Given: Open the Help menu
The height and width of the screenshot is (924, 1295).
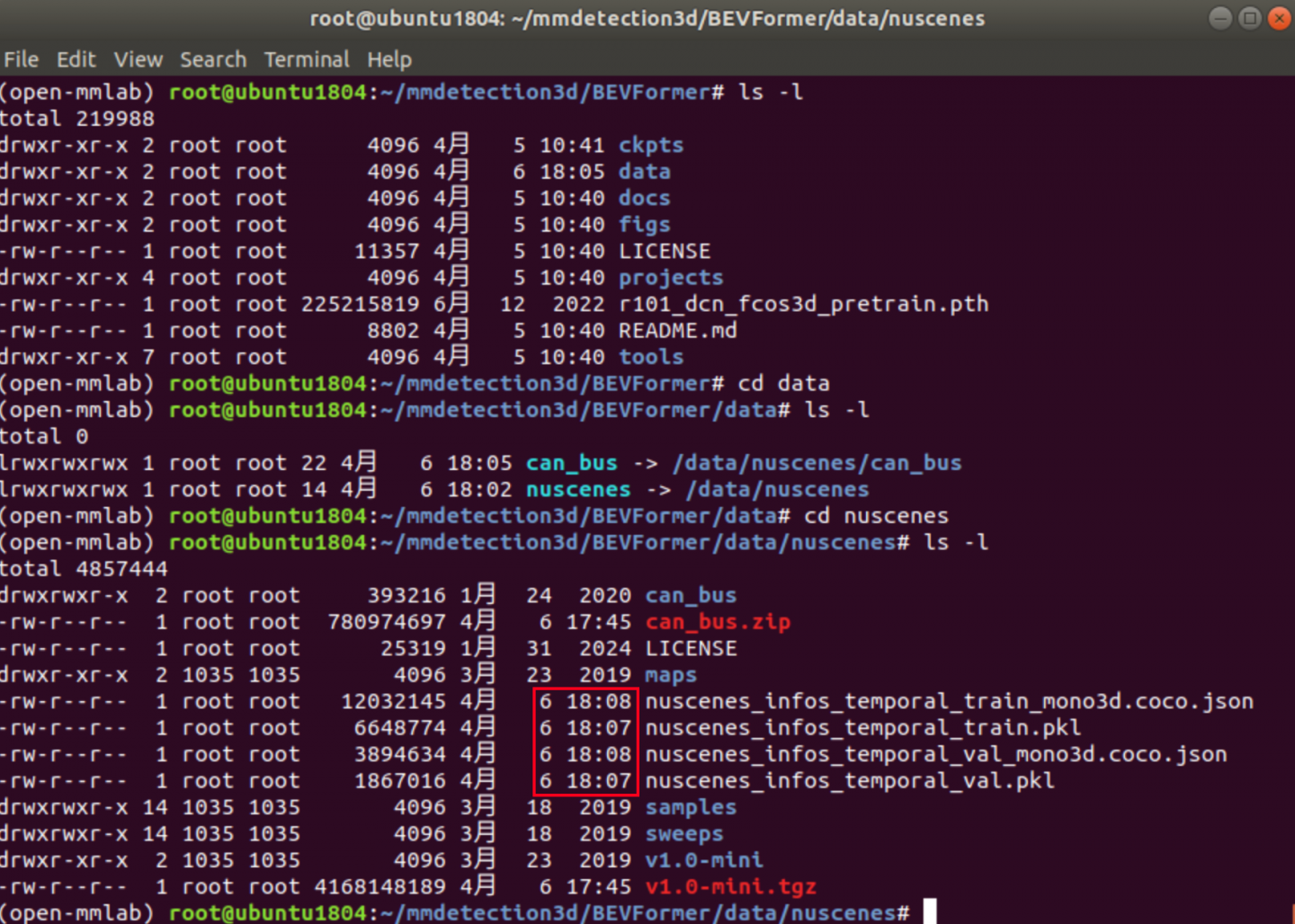Looking at the screenshot, I should (x=389, y=59).
